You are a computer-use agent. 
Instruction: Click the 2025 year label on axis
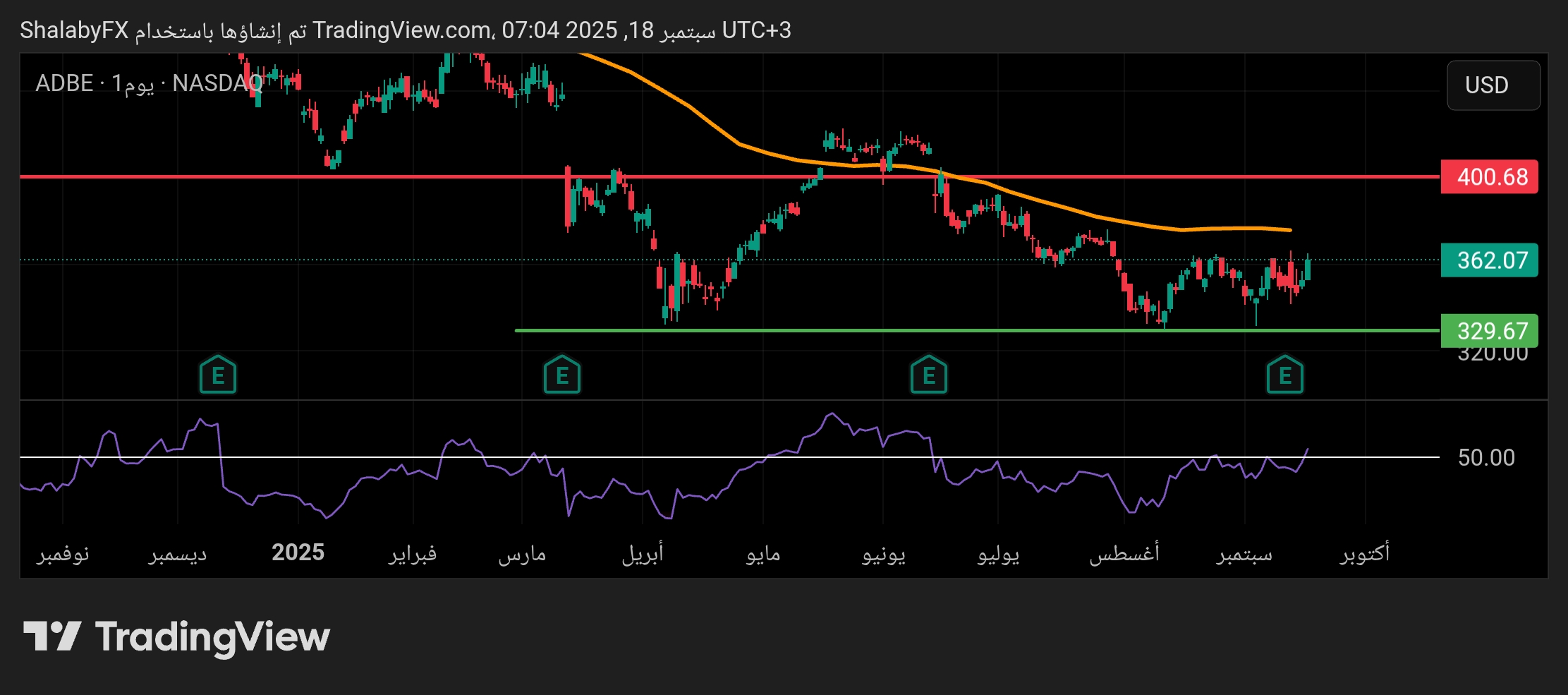pyautogui.click(x=298, y=552)
